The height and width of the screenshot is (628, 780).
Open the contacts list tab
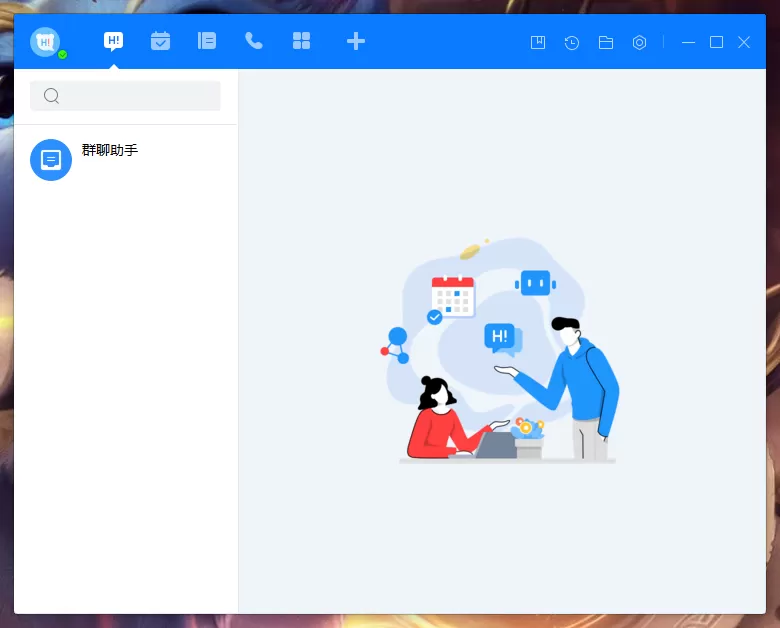(x=207, y=41)
